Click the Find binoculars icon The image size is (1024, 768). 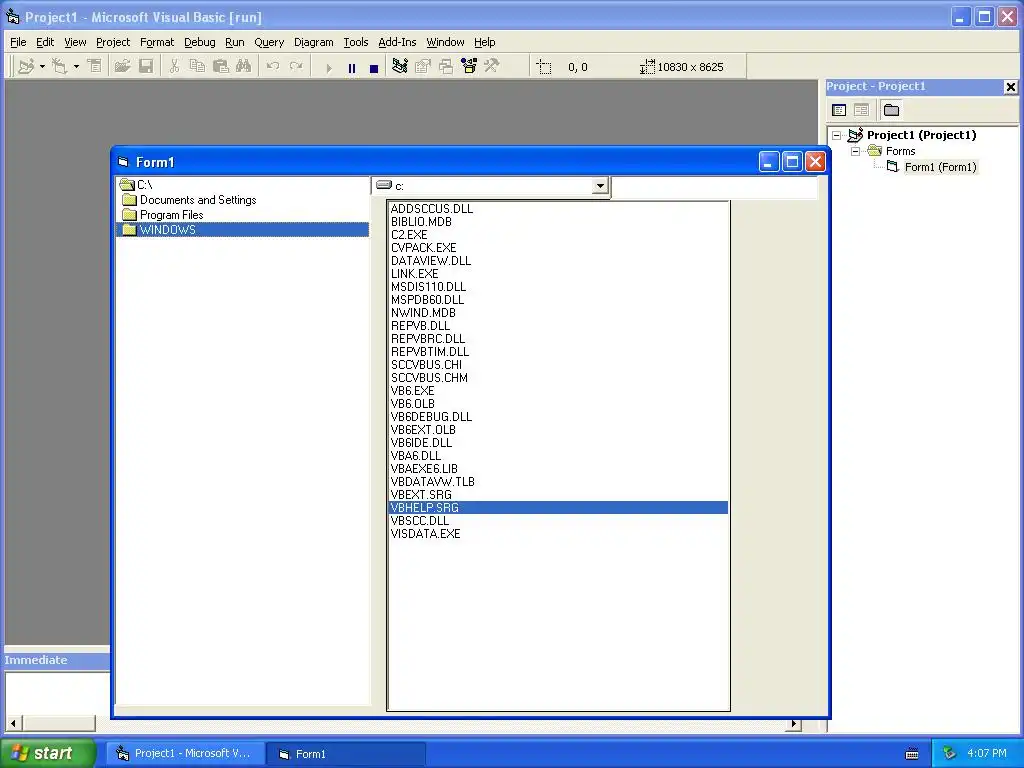pos(244,67)
